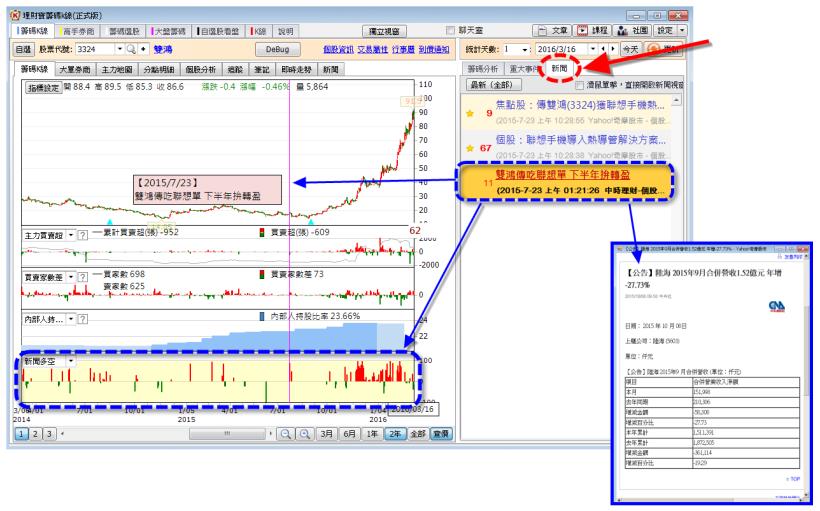Click right arrow of chart scrollbar
This screenshot has width=820, height=511.
[270, 434]
